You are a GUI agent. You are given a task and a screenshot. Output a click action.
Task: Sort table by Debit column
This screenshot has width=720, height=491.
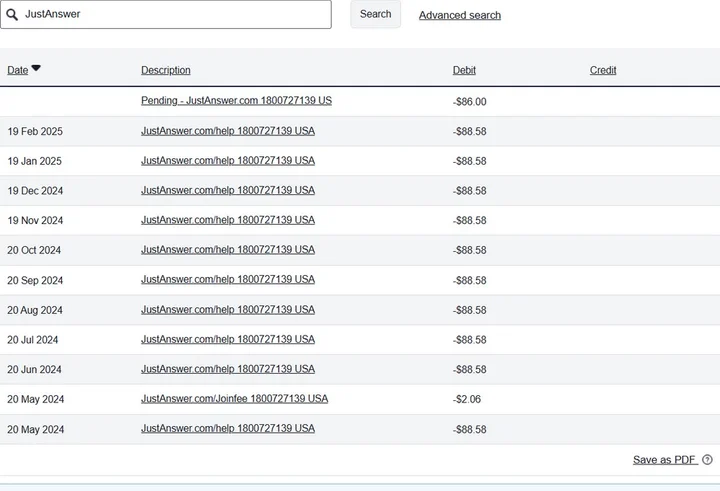pos(464,70)
